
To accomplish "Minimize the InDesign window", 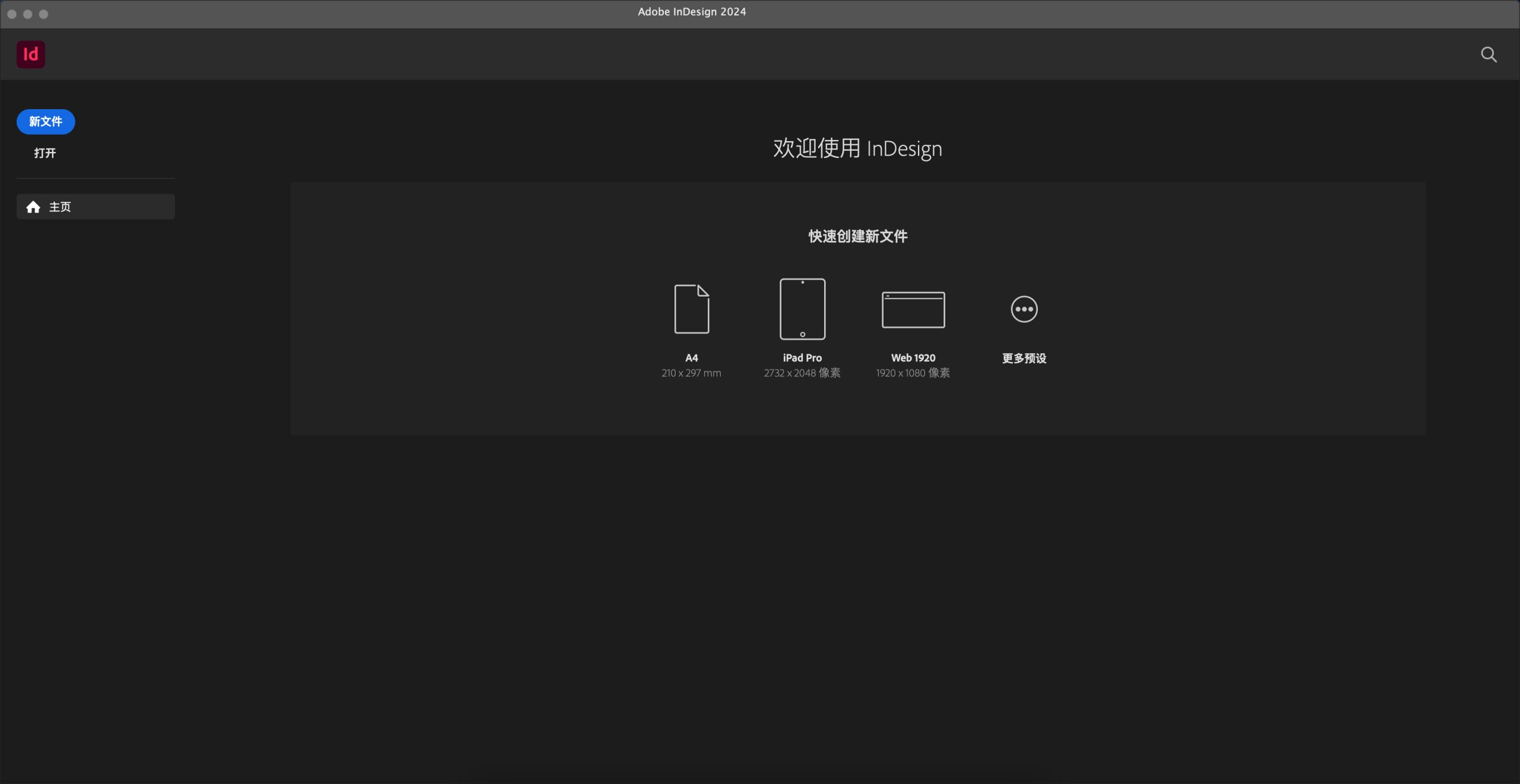I will pyautogui.click(x=28, y=14).
